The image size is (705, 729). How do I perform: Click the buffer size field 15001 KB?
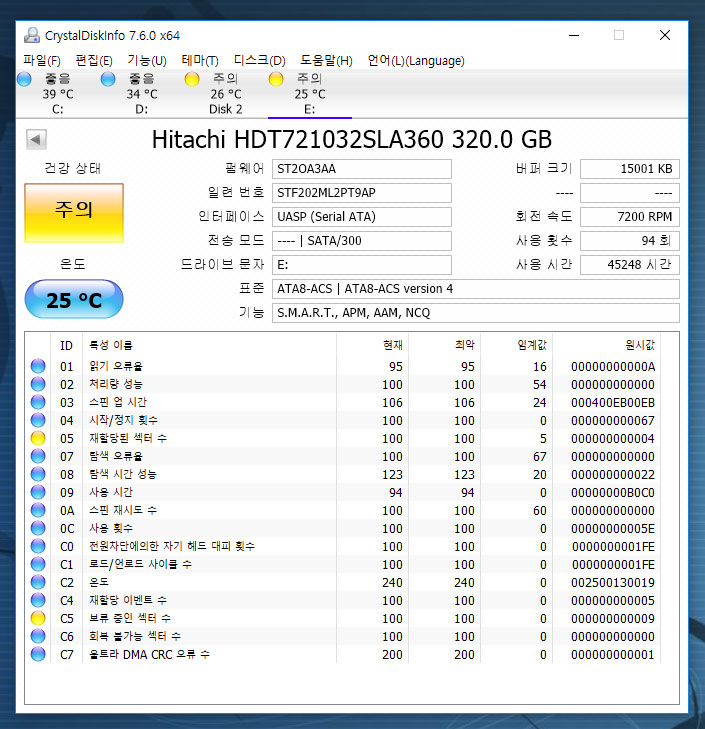[630, 169]
